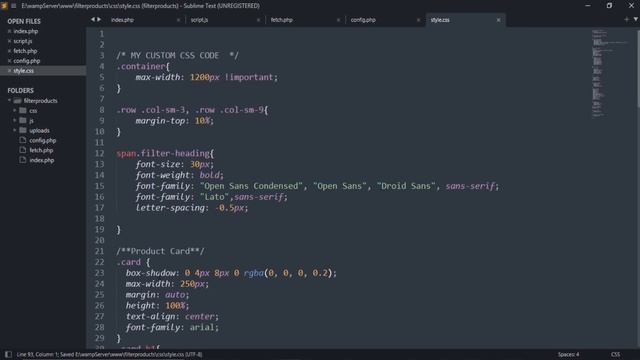Select the style.css tab
The image size is (640, 360).
440,20
